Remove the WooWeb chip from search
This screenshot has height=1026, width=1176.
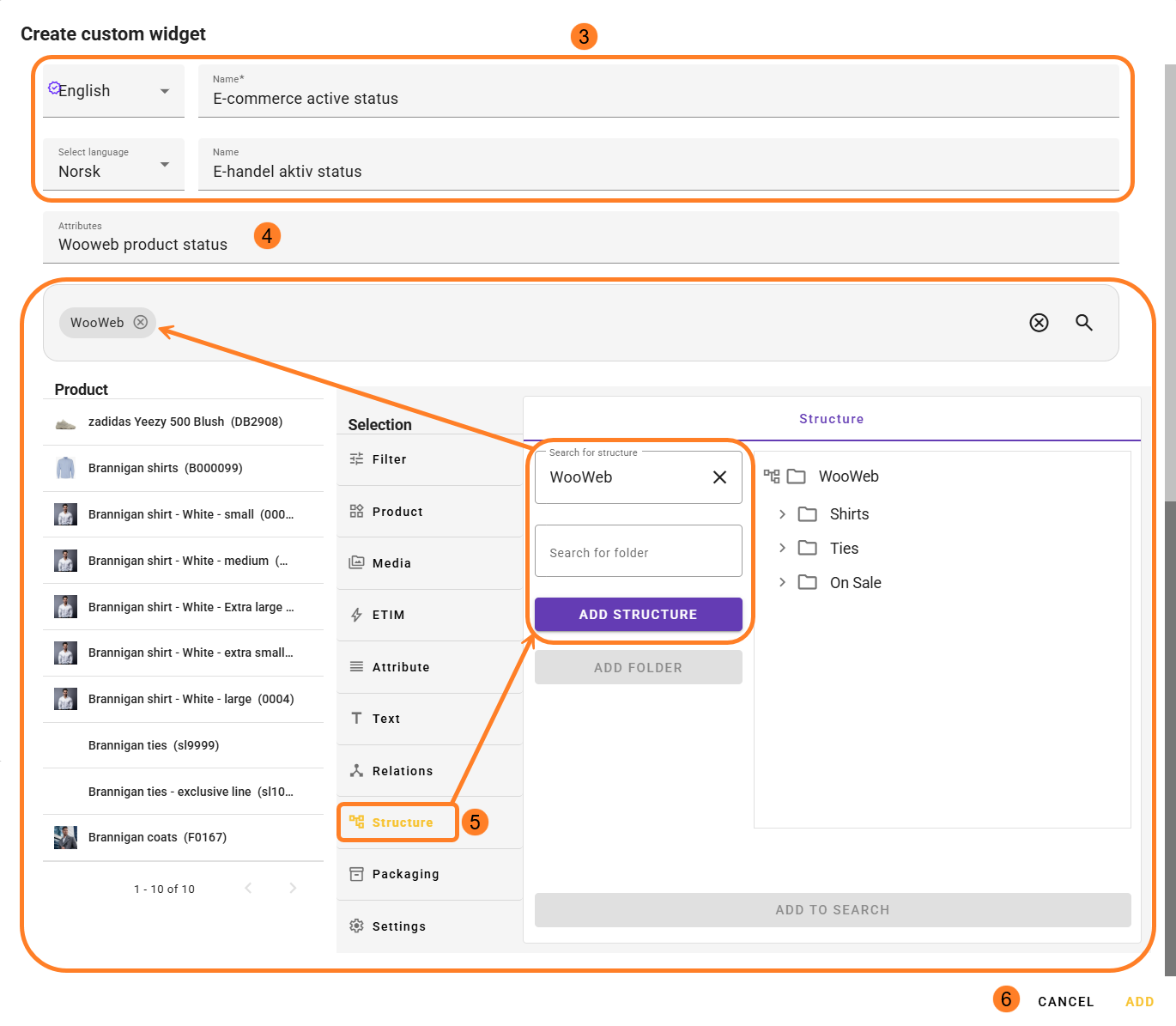tap(141, 322)
